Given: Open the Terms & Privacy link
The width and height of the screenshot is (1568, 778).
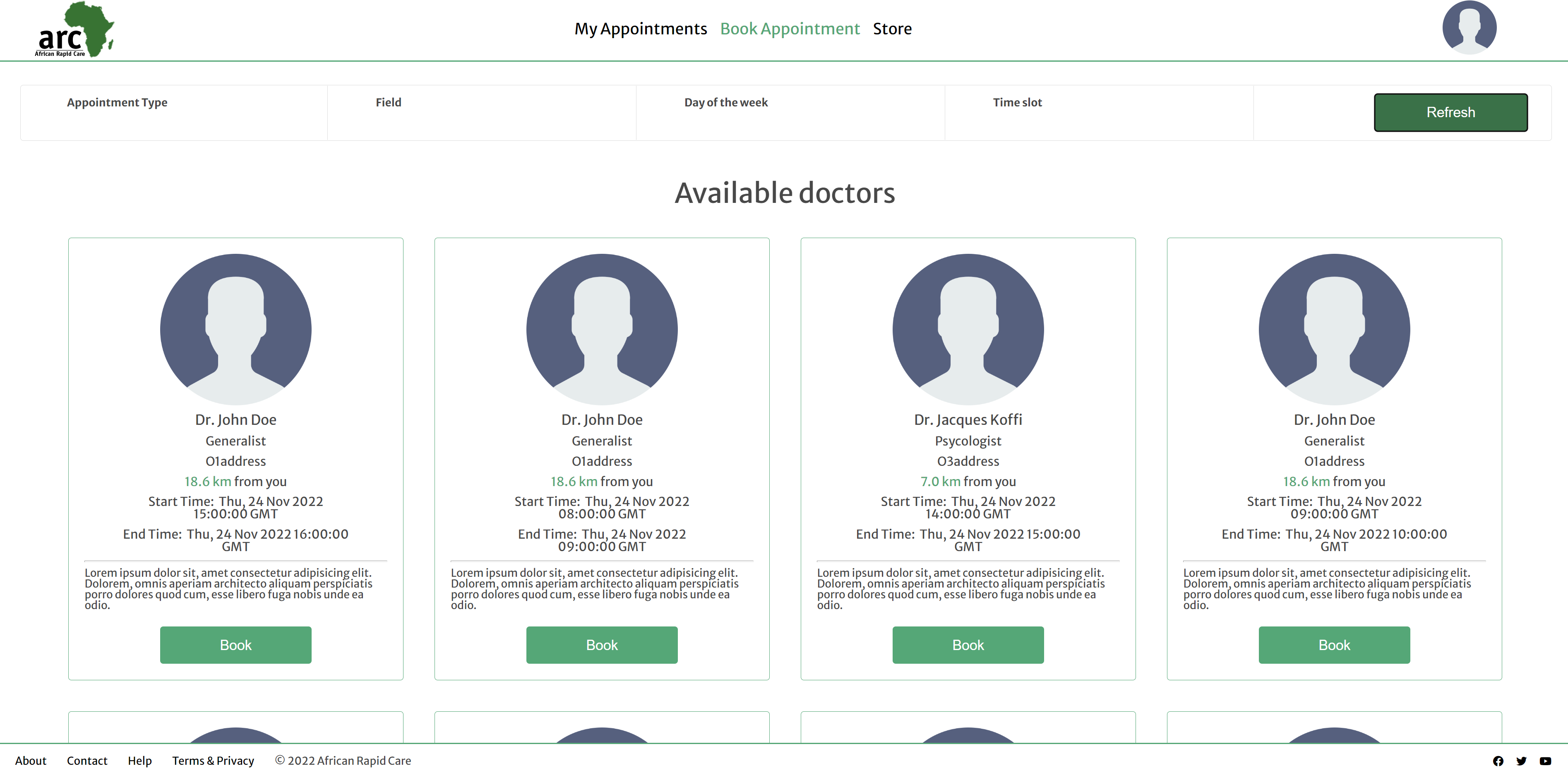Looking at the screenshot, I should 213,761.
